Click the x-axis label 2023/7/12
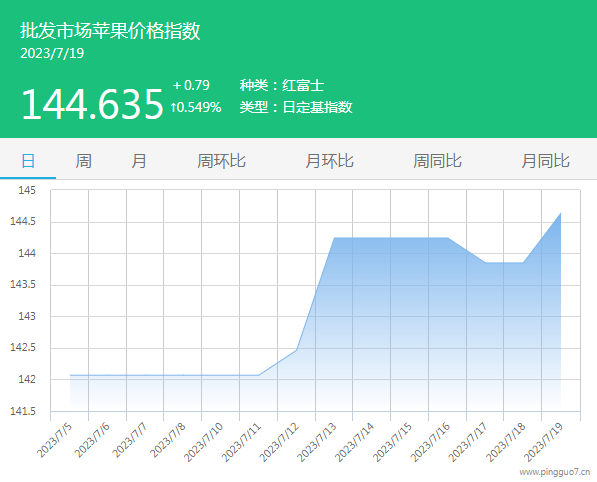 [x=279, y=442]
